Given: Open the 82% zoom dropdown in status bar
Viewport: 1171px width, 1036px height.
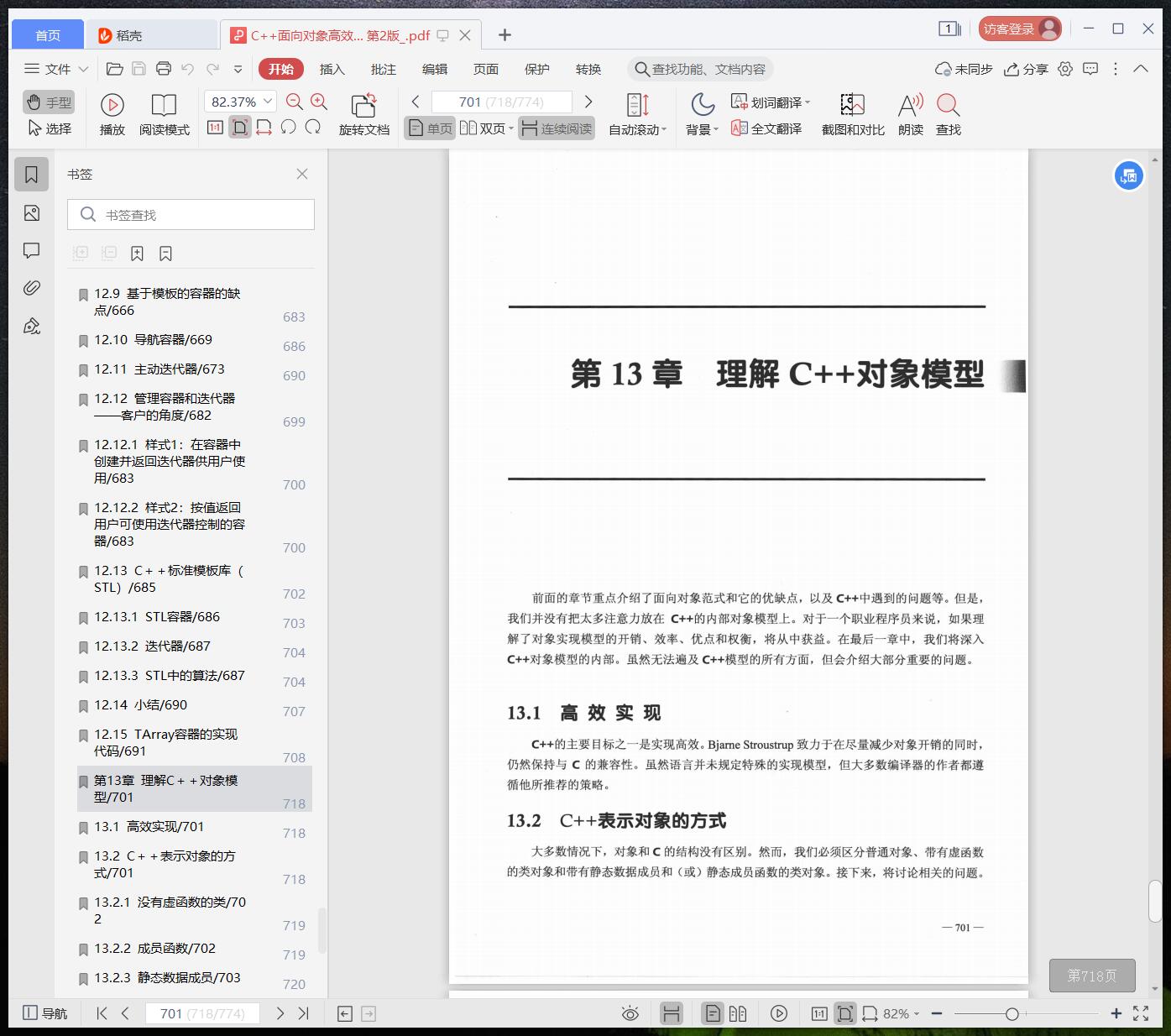Looking at the screenshot, I should point(902,1013).
